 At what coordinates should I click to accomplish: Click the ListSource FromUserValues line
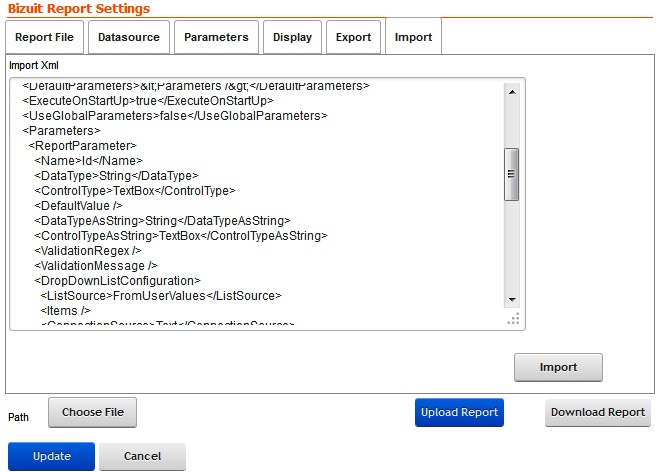pos(161,296)
